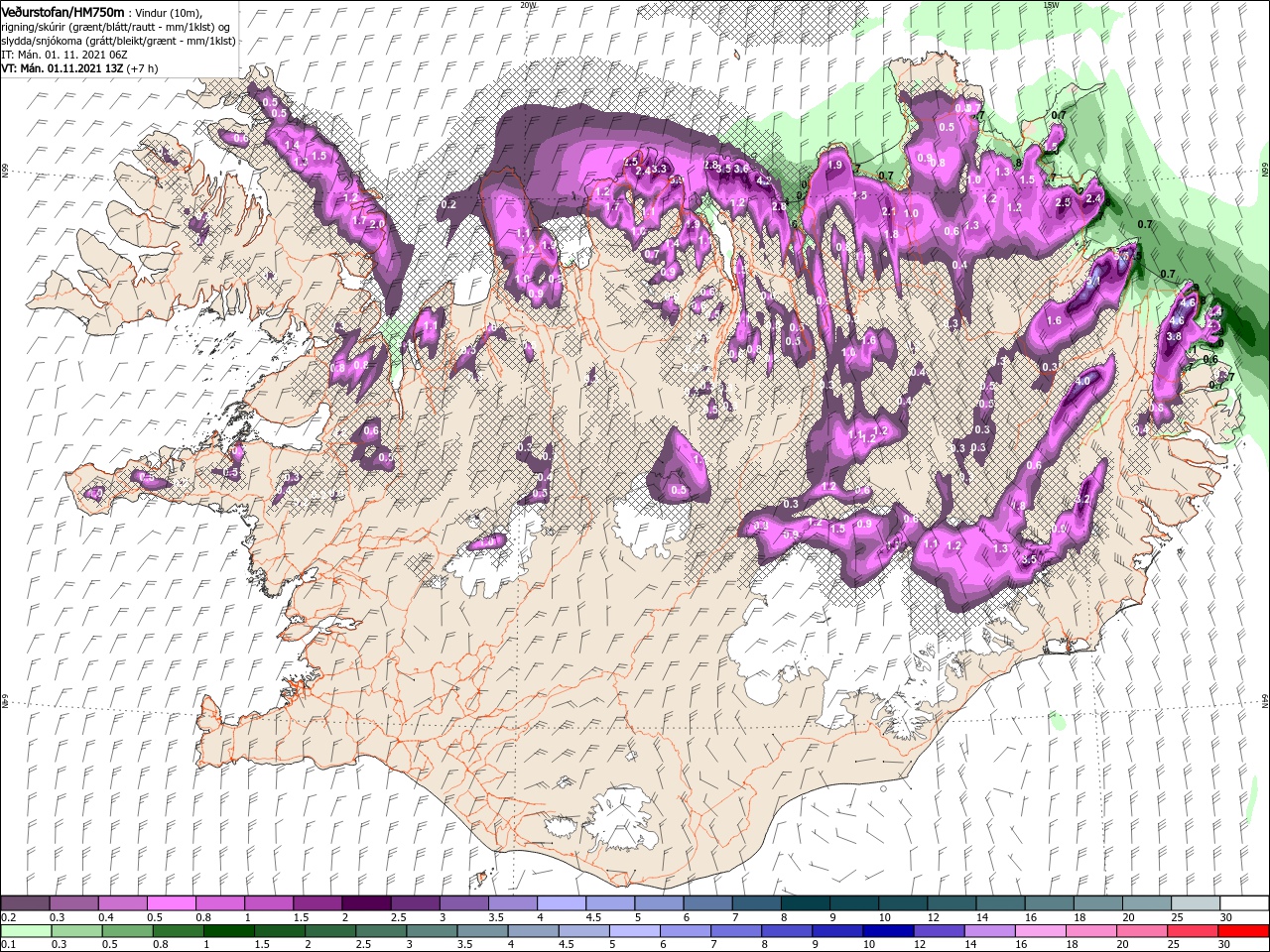Pick lower legend pink swatch for 20–25
Screen dimensions: 1270x952
pos(1141,931)
